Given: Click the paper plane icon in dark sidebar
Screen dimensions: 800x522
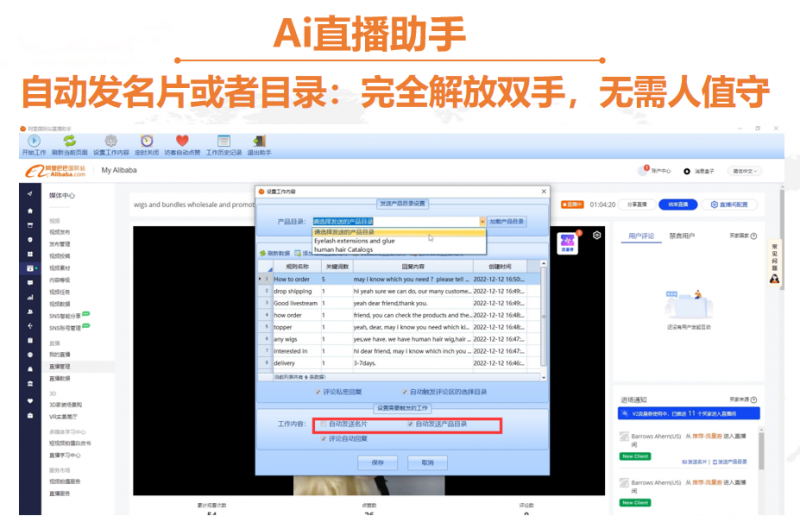Looking at the screenshot, I should coord(30,194).
